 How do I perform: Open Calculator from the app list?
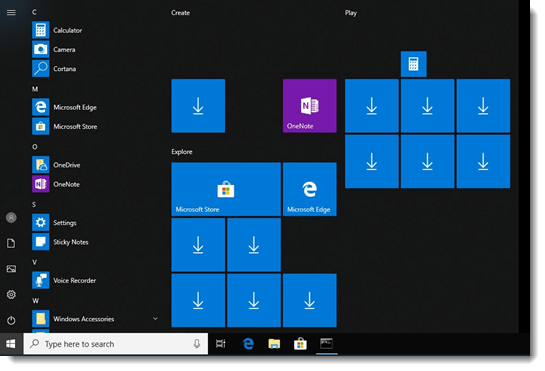point(57,30)
